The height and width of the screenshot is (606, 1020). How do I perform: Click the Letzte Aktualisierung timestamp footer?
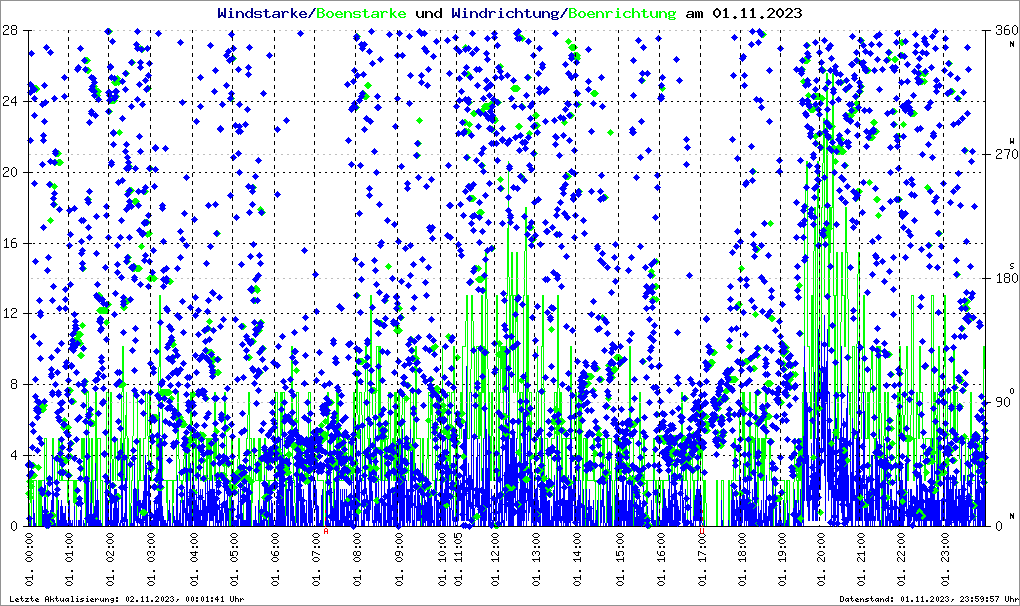[127, 599]
